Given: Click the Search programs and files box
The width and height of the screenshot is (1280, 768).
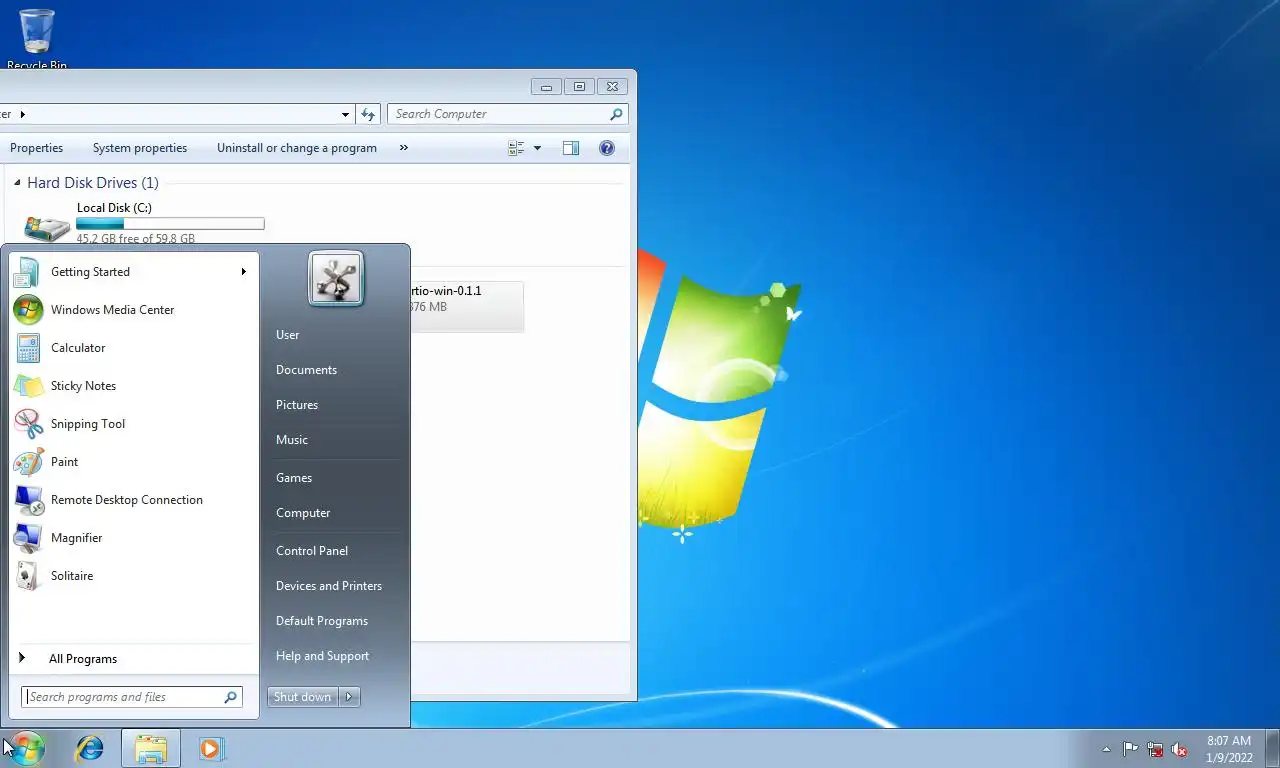Looking at the screenshot, I should 132,697.
